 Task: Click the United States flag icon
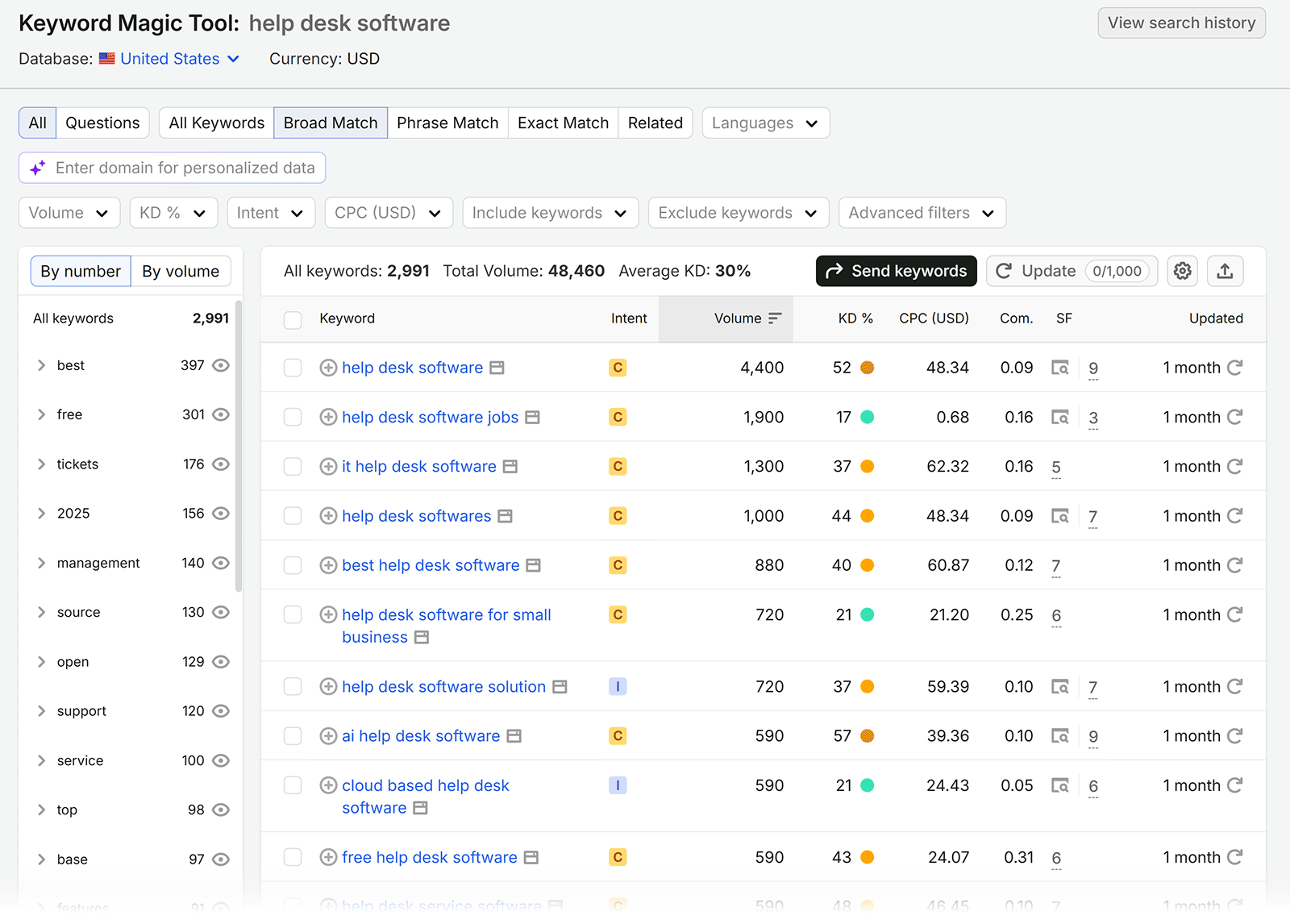click(x=107, y=59)
